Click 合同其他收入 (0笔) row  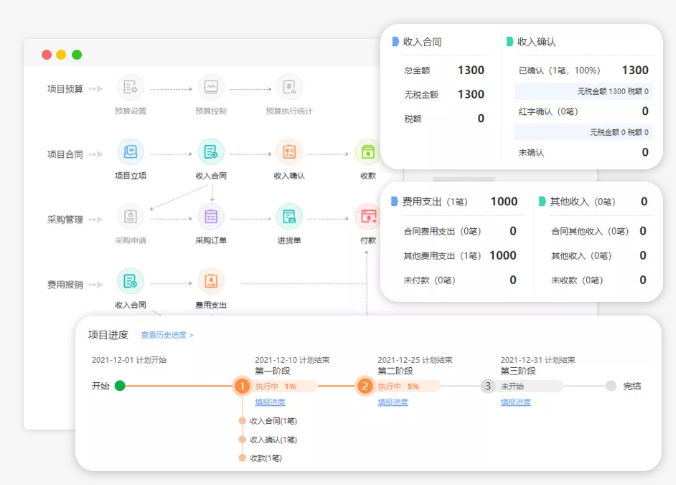pyautogui.click(x=599, y=231)
